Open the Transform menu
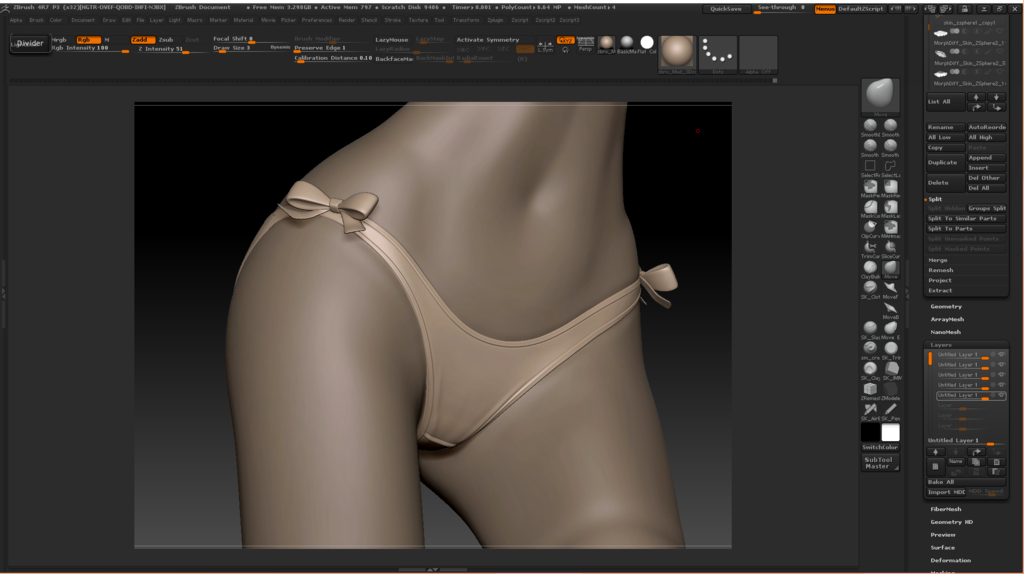Image resolution: width=1024 pixels, height=574 pixels. point(466,20)
